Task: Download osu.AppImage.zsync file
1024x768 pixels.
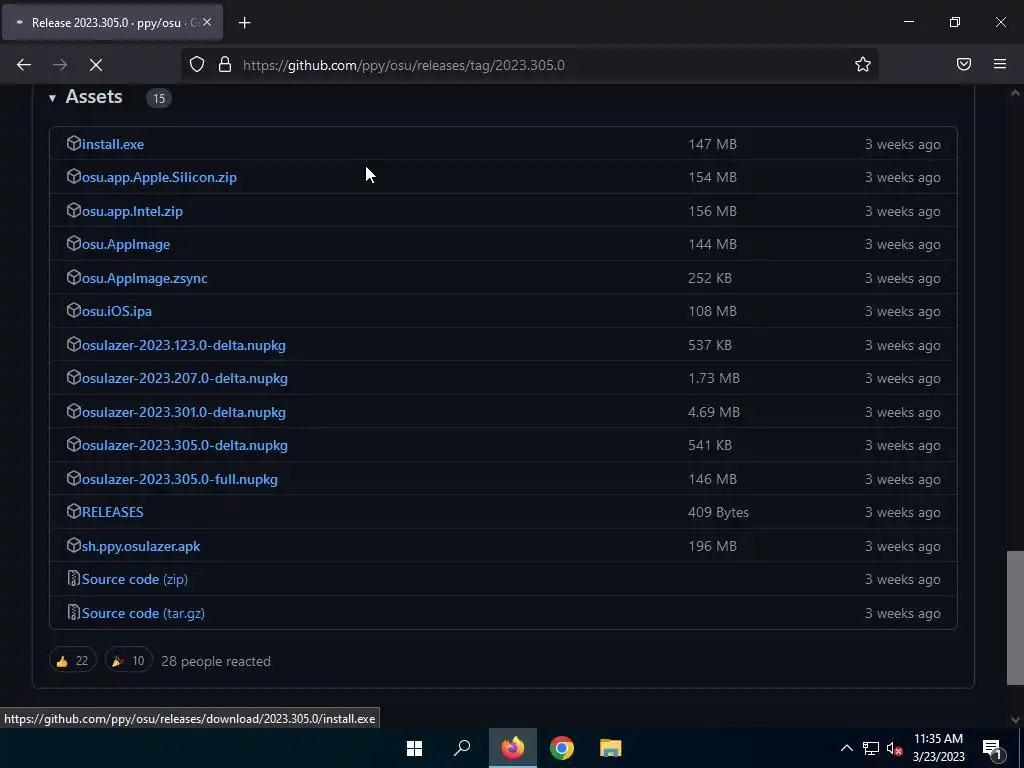Action: click(144, 278)
